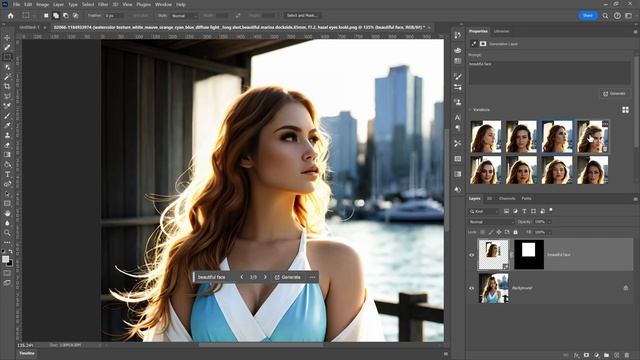This screenshot has width=640, height=360.
Task: Click the foreground color swatch
Action: 5,259
